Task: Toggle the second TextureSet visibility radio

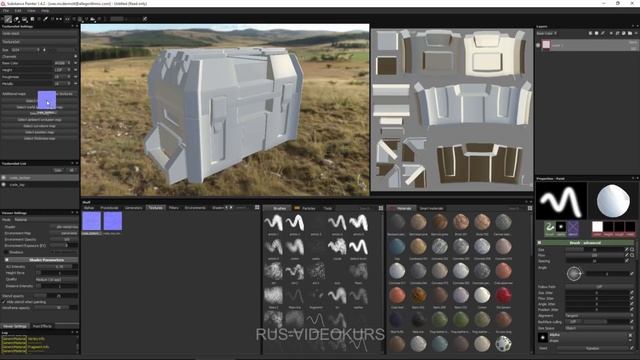Action: tap(4, 184)
